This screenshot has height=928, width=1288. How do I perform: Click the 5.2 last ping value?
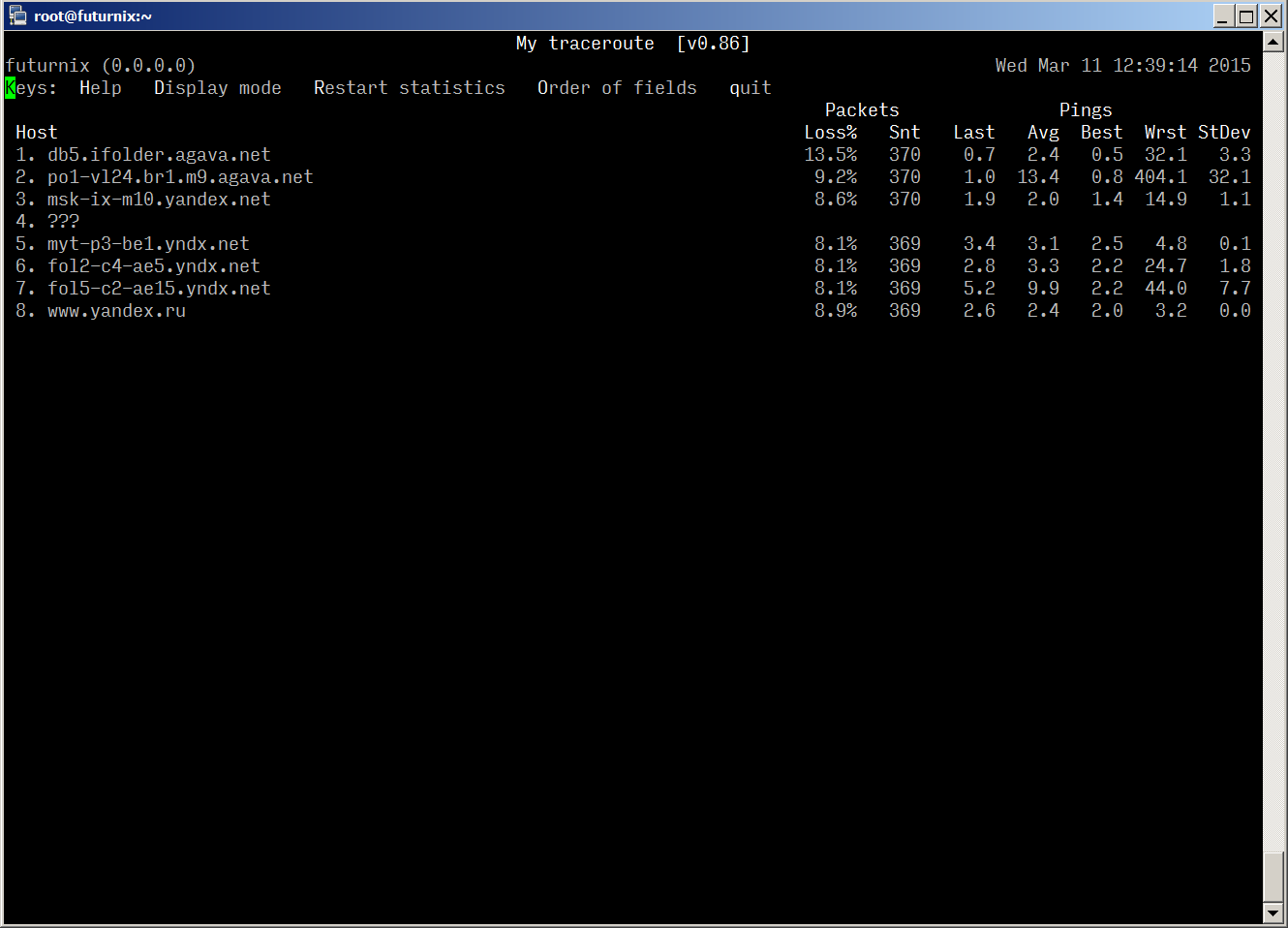(x=979, y=289)
